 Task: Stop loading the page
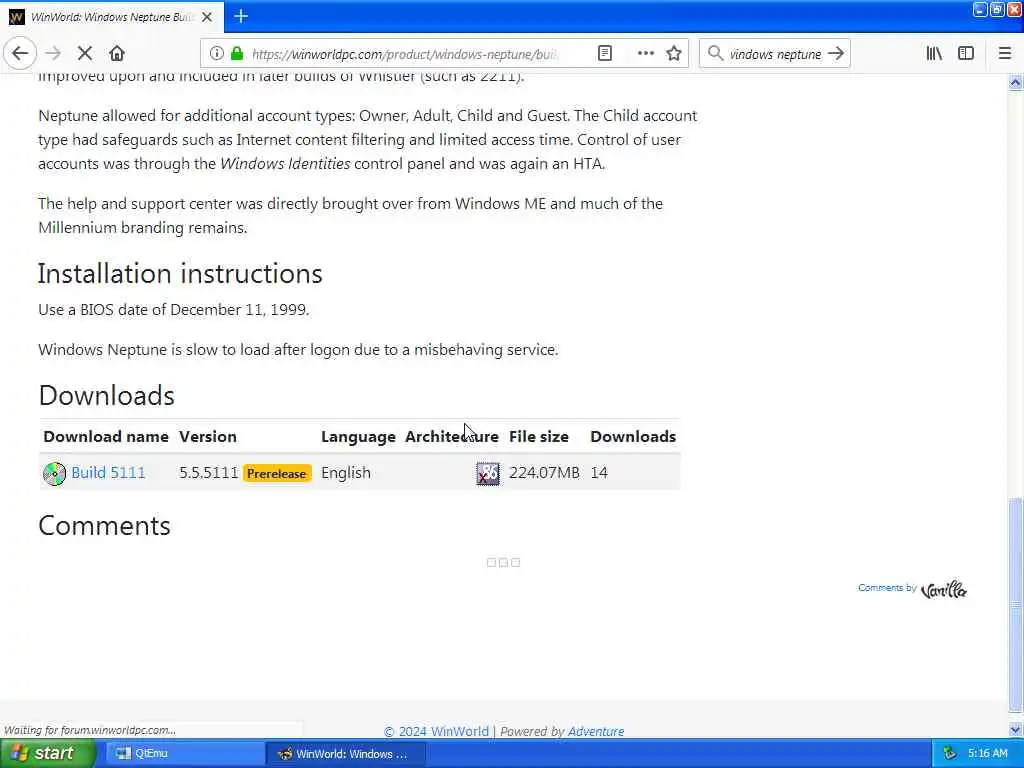85,54
